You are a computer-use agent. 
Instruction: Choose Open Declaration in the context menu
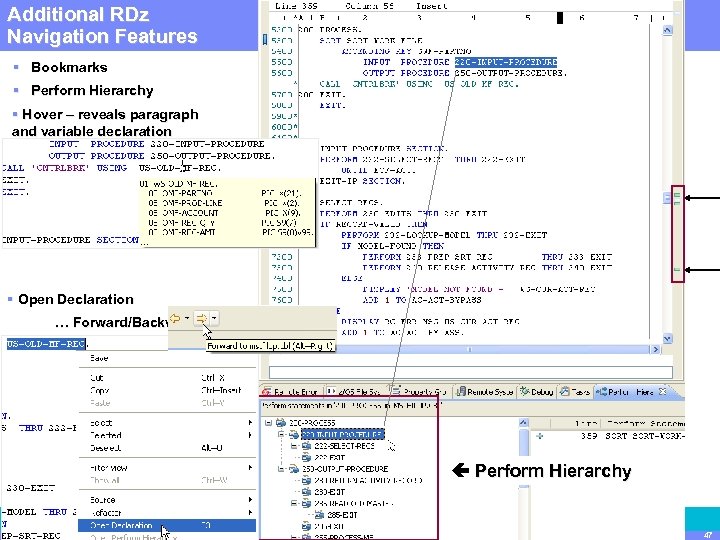[x=167, y=525]
